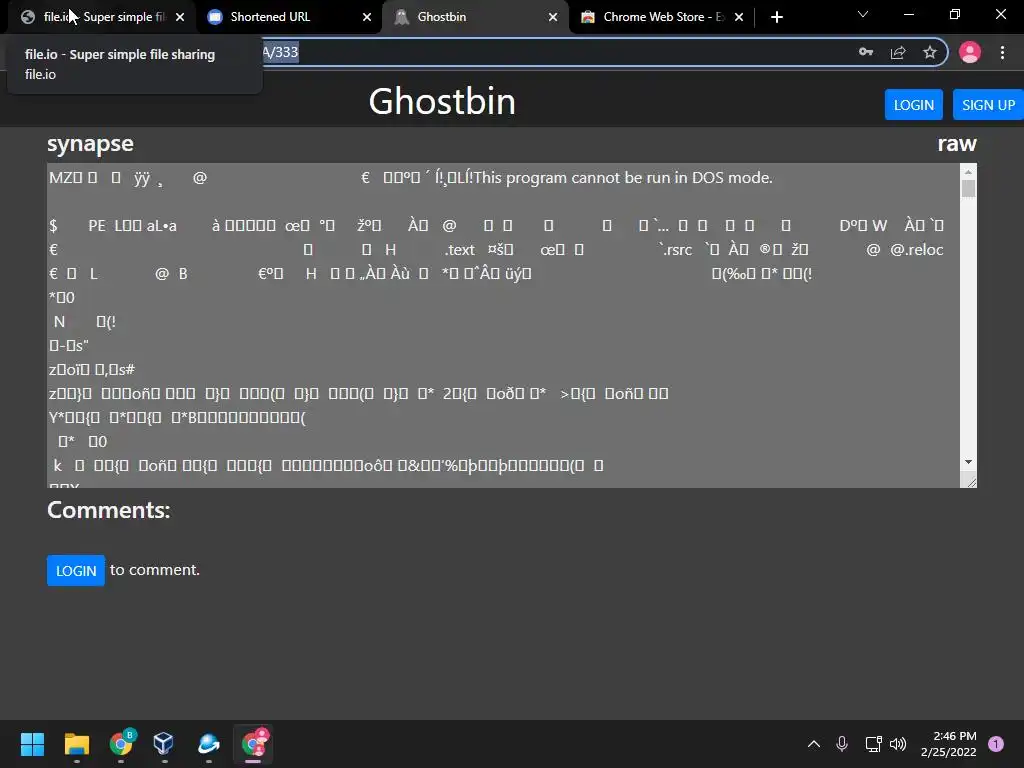Open File Explorer from the taskbar
Screen dimensions: 1024x768
(76, 744)
